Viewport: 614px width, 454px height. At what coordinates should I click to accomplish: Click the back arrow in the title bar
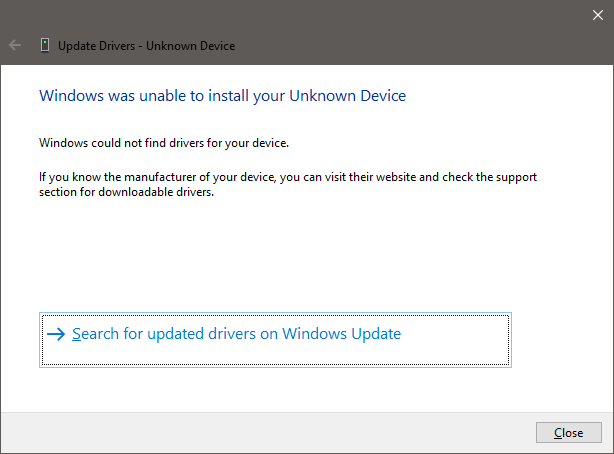[x=15, y=45]
